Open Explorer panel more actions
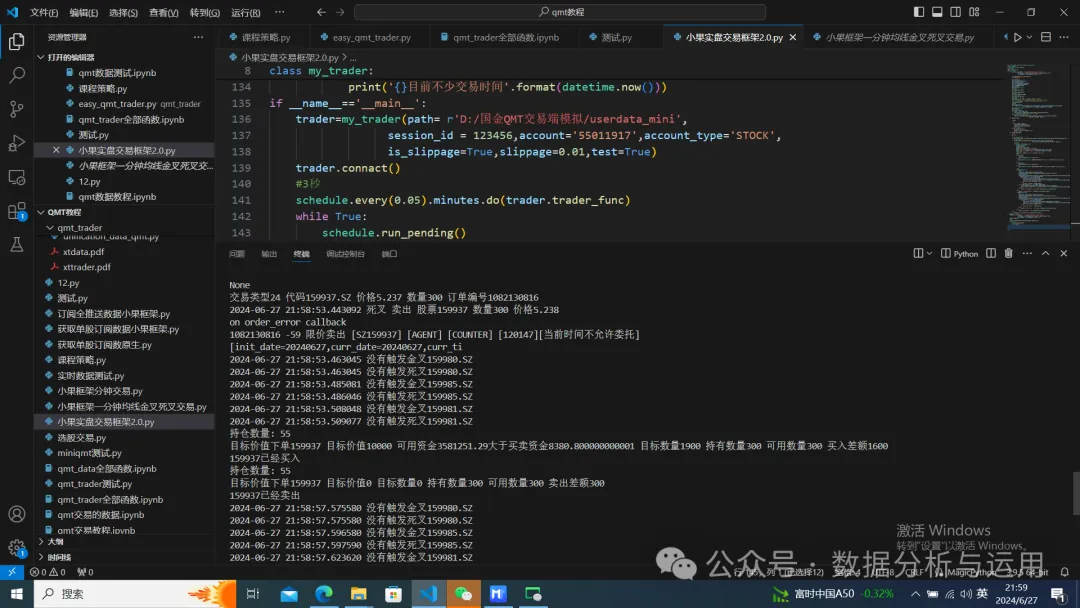The height and width of the screenshot is (608, 1080). point(198,37)
